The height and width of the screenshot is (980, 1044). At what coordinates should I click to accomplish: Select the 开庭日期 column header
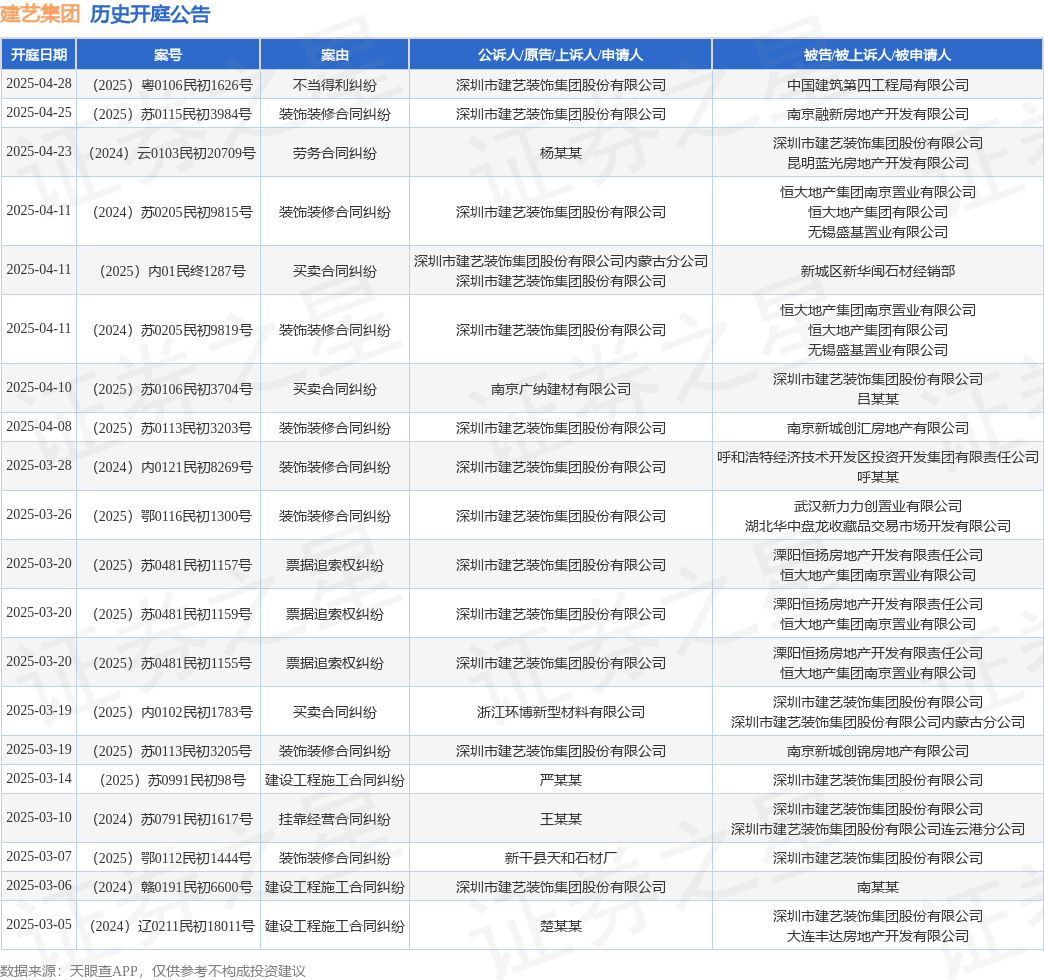39,55
